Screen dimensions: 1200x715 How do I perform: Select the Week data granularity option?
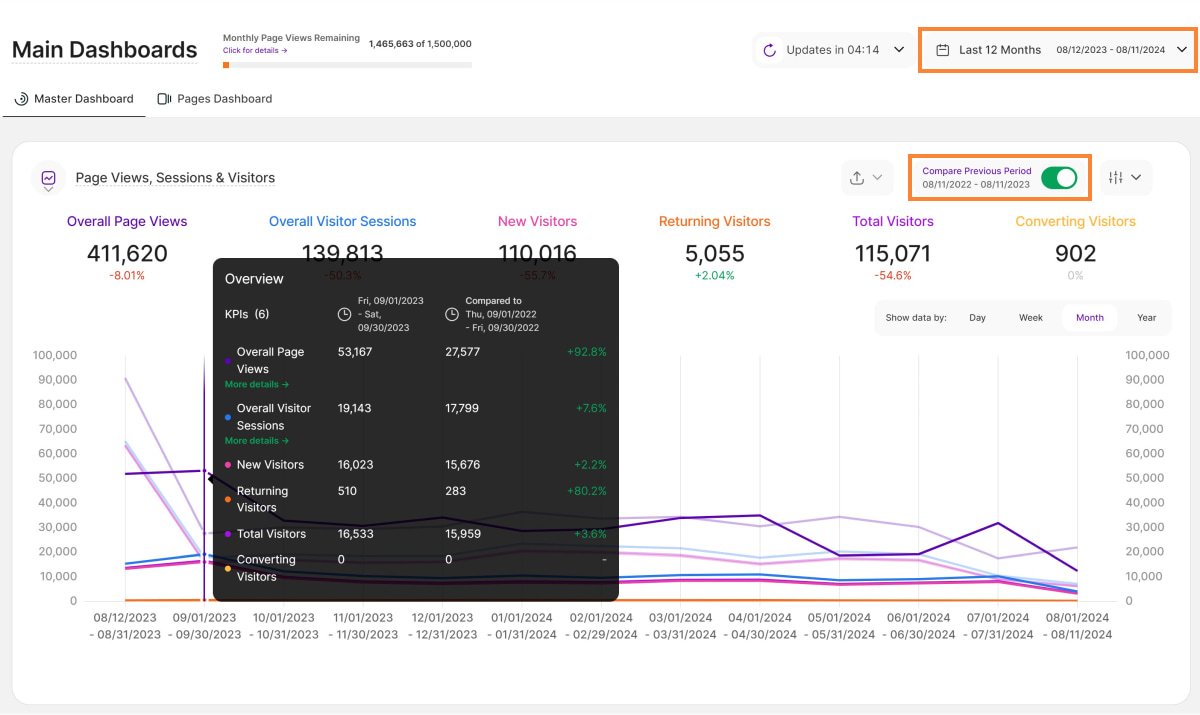(x=1030, y=317)
